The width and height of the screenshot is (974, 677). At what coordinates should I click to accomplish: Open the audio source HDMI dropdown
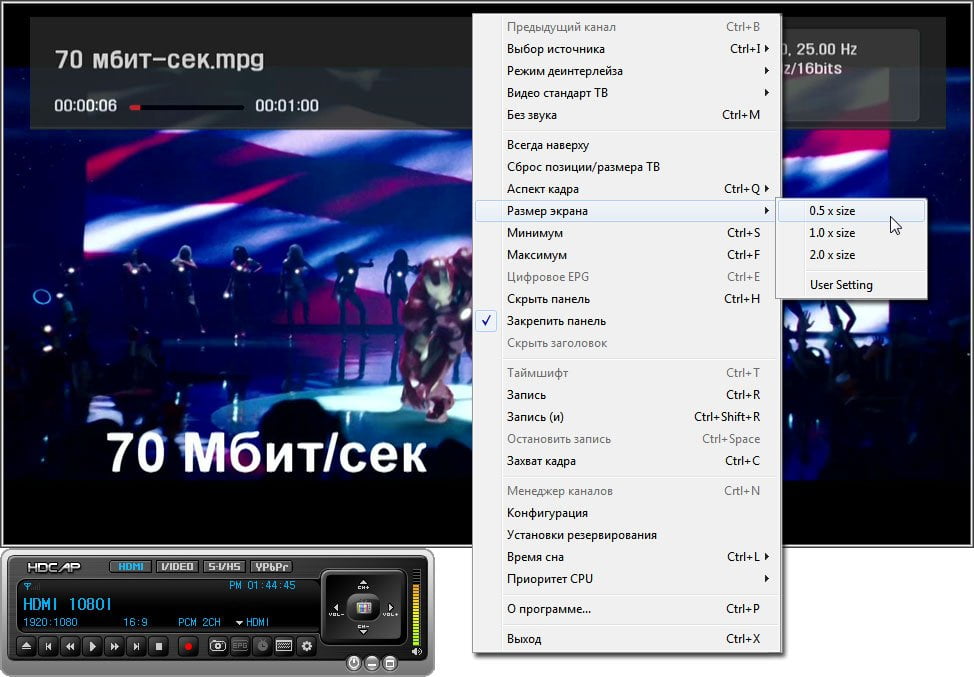(x=252, y=622)
